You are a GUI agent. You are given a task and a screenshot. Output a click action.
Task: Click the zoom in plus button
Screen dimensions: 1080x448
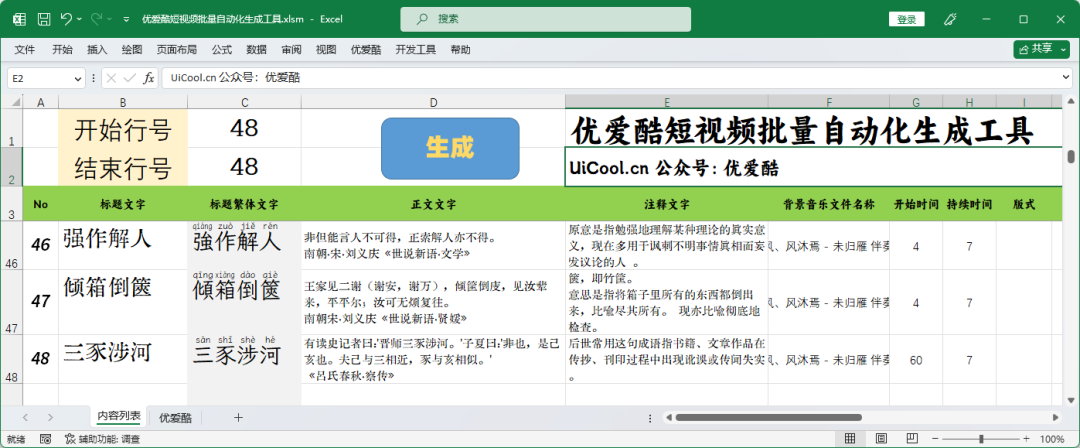pos(1026,438)
